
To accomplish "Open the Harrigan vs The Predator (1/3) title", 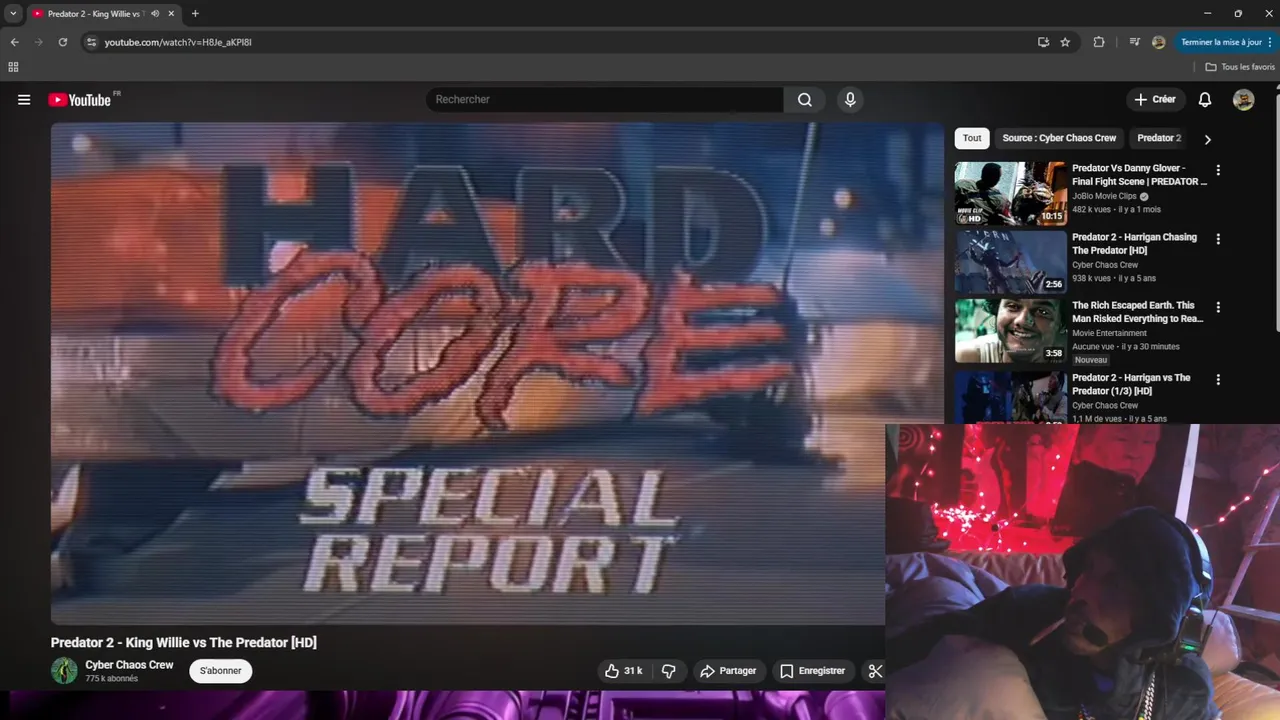I will click(1131, 384).
